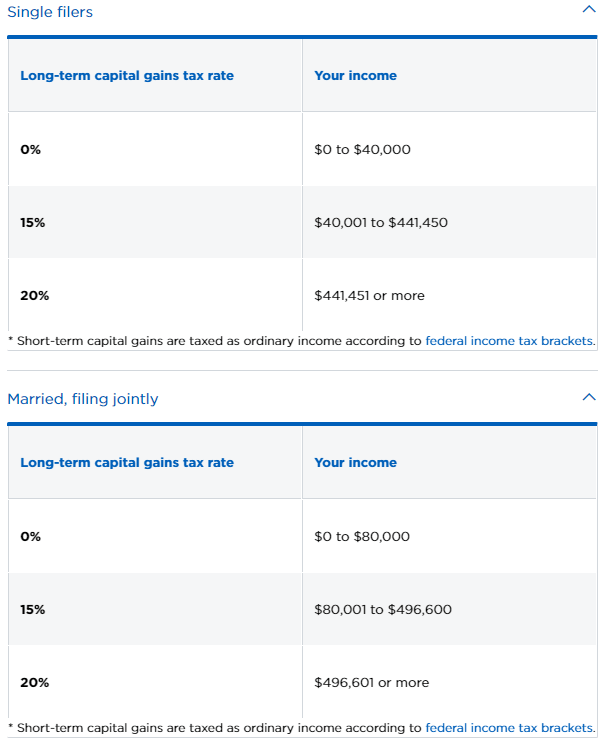Click the Single filers heading
Viewport: 606px width, 742px height.
[50, 12]
